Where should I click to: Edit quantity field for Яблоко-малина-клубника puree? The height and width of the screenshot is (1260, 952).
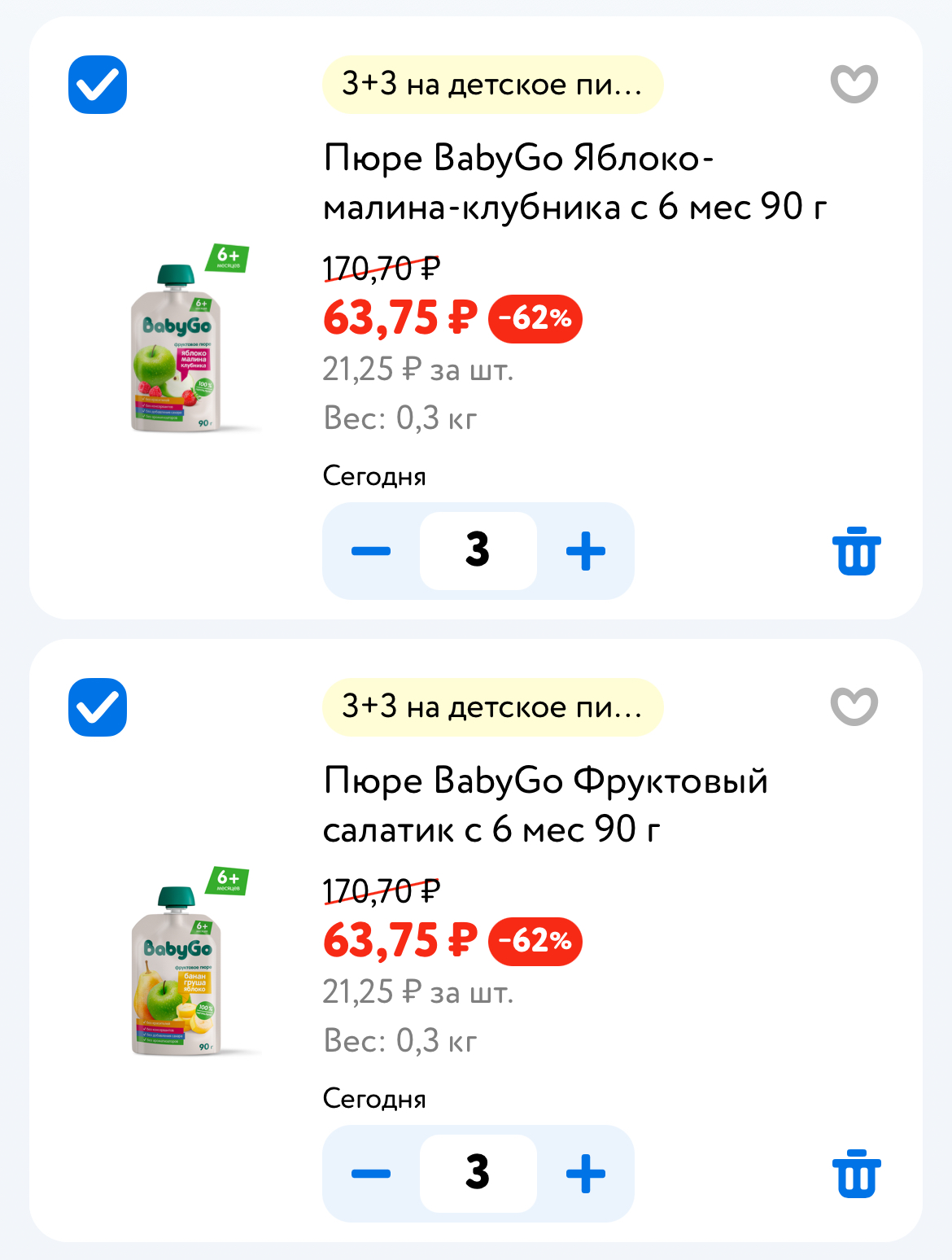click(x=478, y=551)
